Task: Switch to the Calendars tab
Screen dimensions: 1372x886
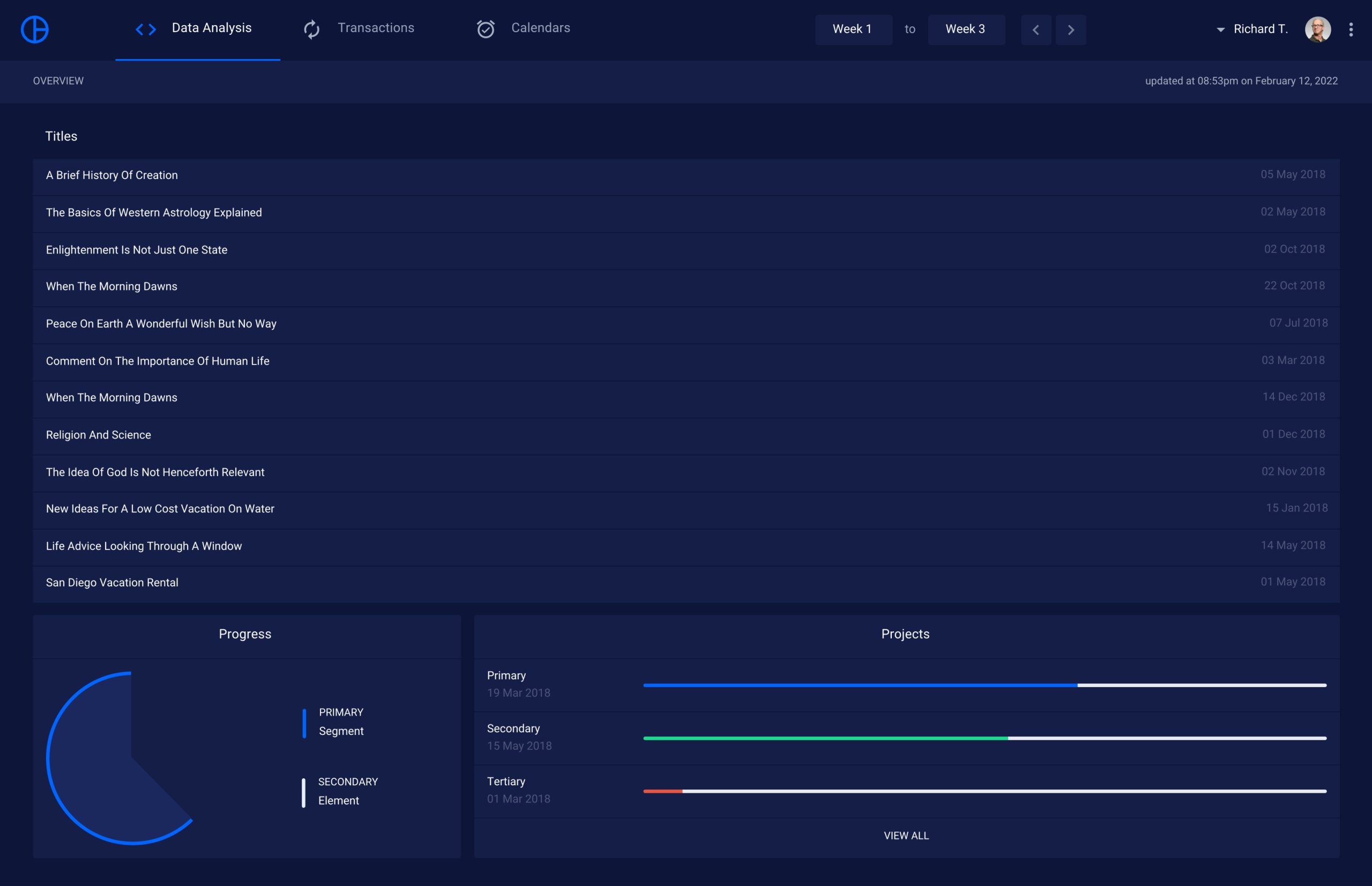Action: click(524, 29)
